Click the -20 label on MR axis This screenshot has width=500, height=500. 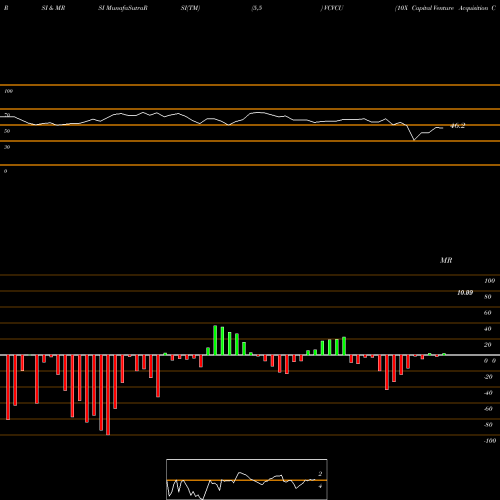488,377
